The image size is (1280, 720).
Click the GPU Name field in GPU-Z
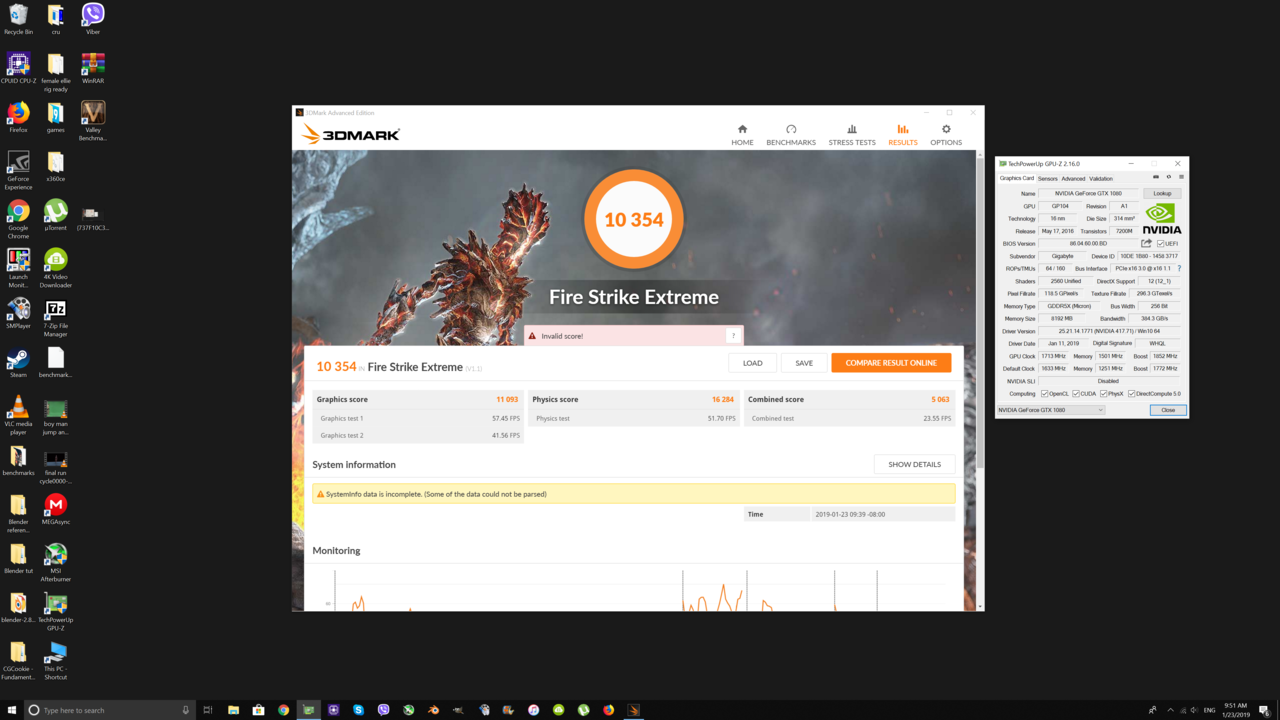[x=1088, y=194]
